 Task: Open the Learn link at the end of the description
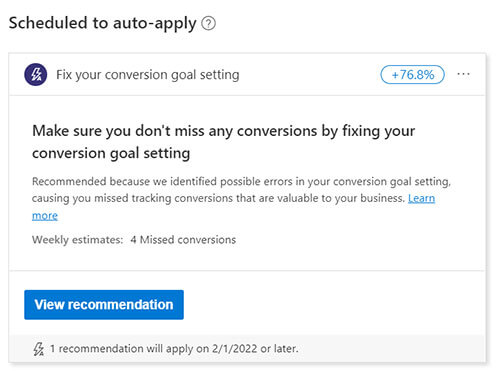pyautogui.click(x=421, y=198)
